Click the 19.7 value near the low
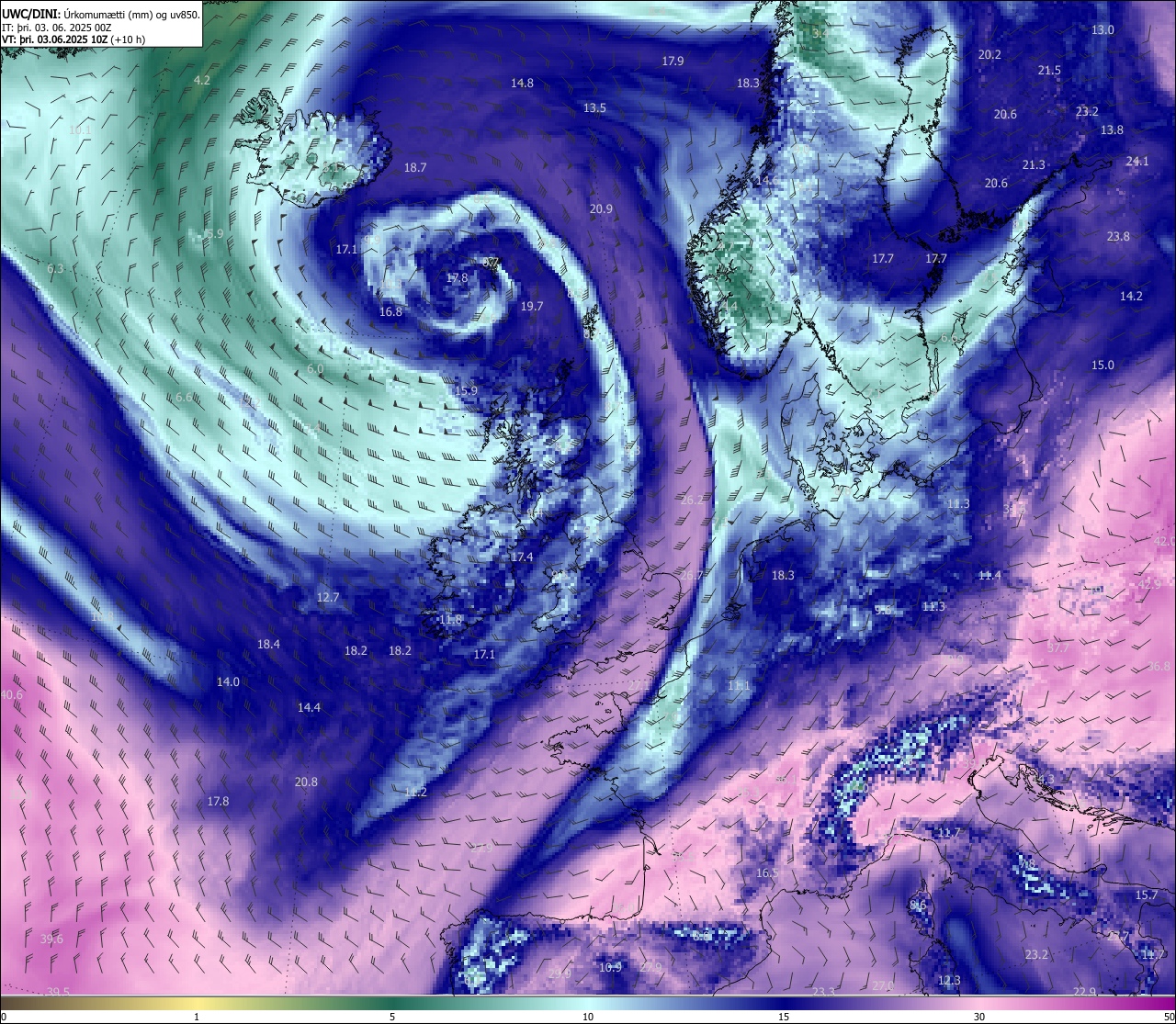The image size is (1176, 1024). [x=532, y=307]
